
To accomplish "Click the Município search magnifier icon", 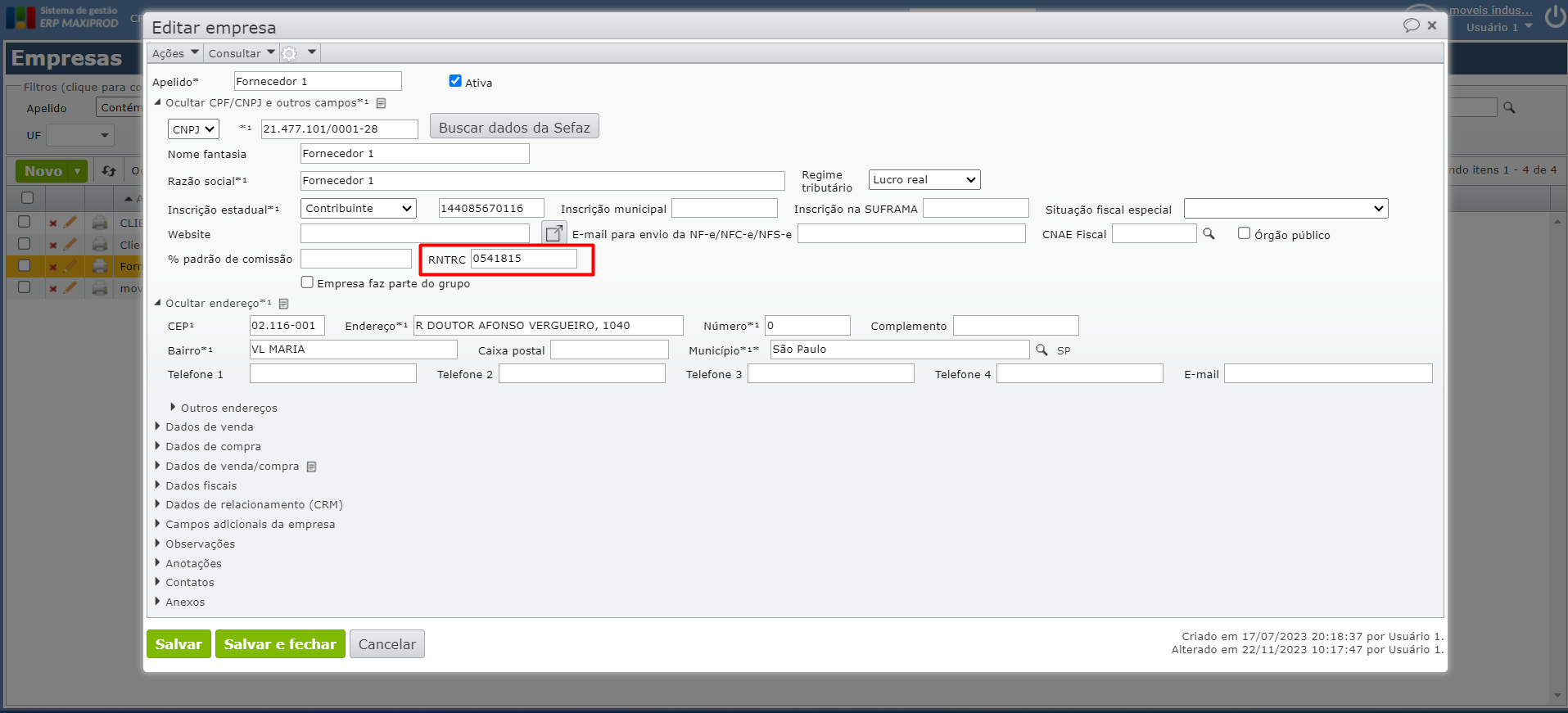I will [x=1042, y=350].
